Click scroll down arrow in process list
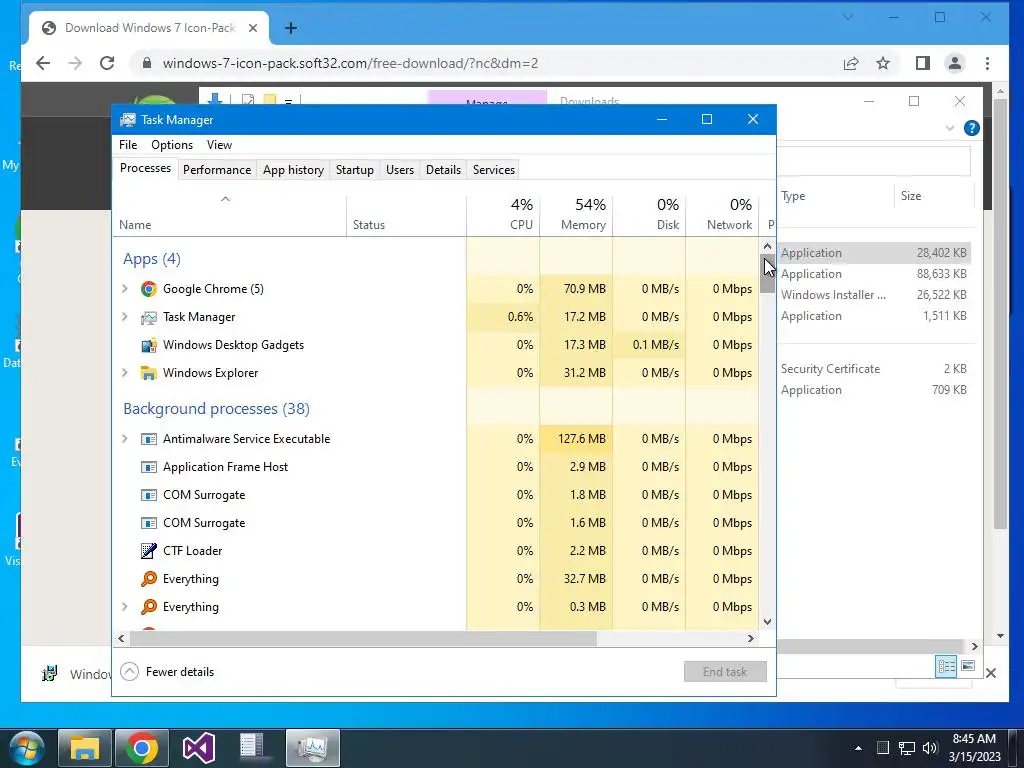The height and width of the screenshot is (768, 1024). coord(767,622)
